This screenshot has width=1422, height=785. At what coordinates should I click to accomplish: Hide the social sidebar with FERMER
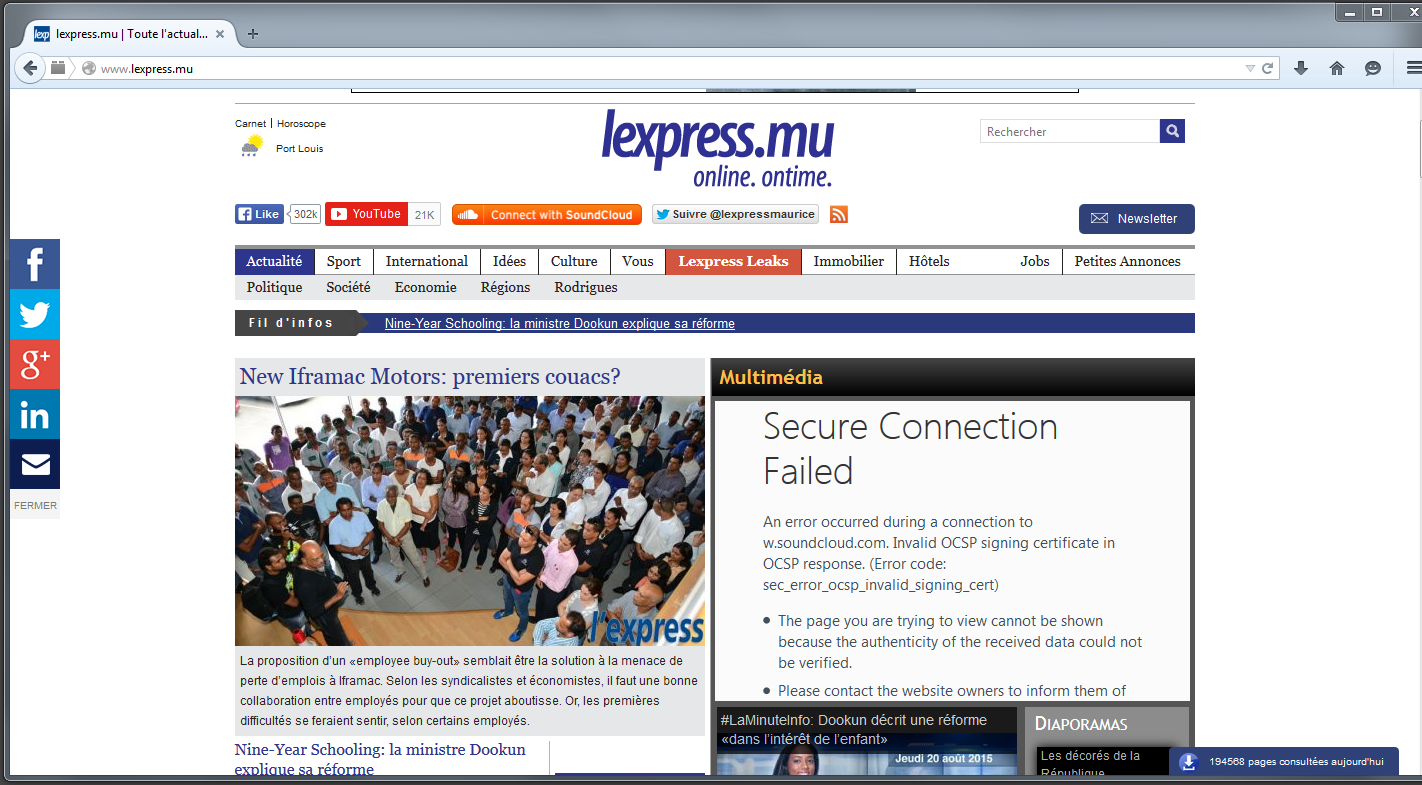(35, 505)
